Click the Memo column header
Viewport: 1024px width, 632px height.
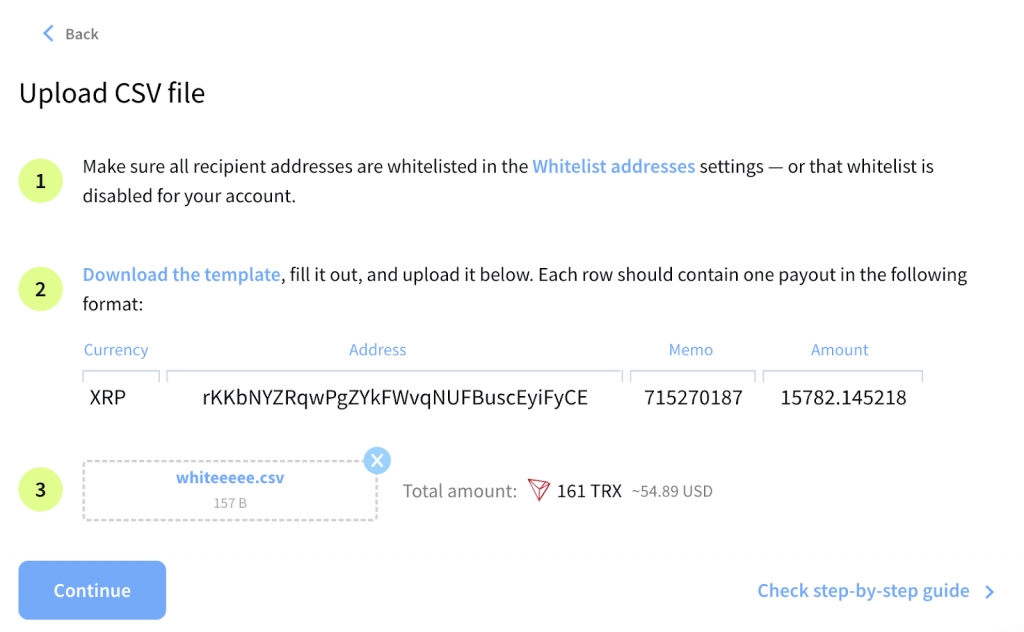[x=691, y=350]
